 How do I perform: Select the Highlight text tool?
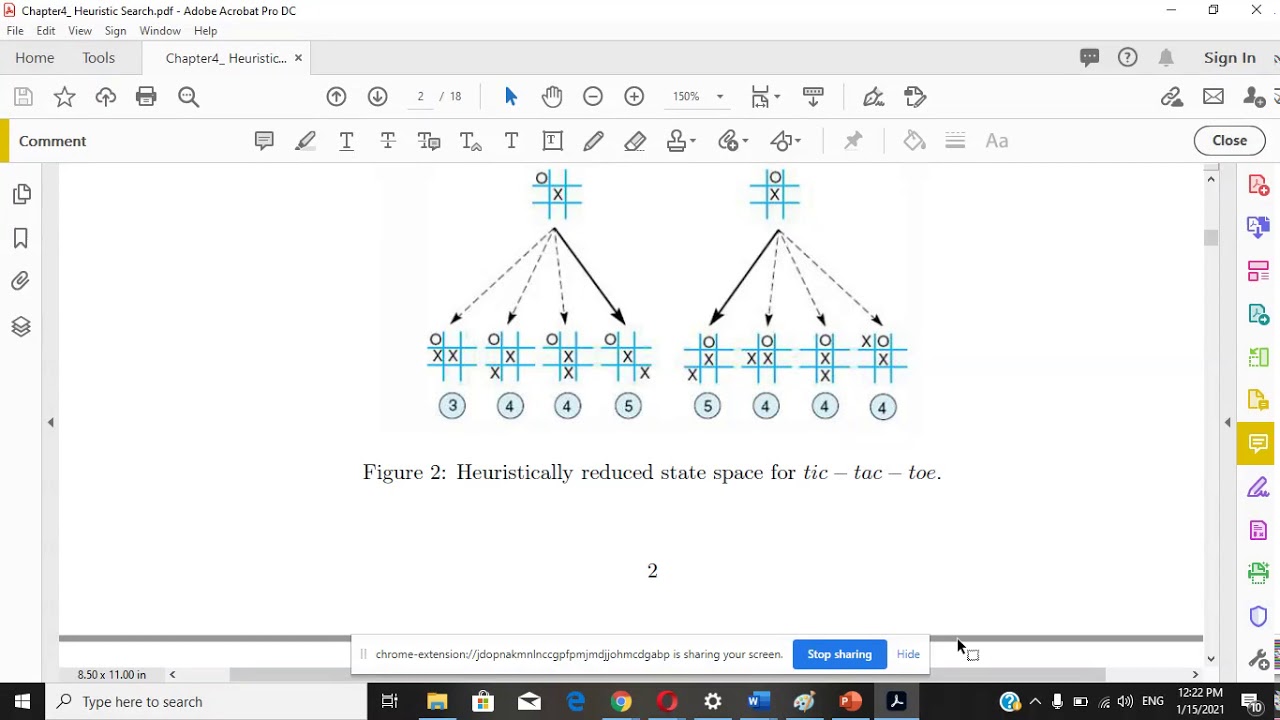click(306, 141)
